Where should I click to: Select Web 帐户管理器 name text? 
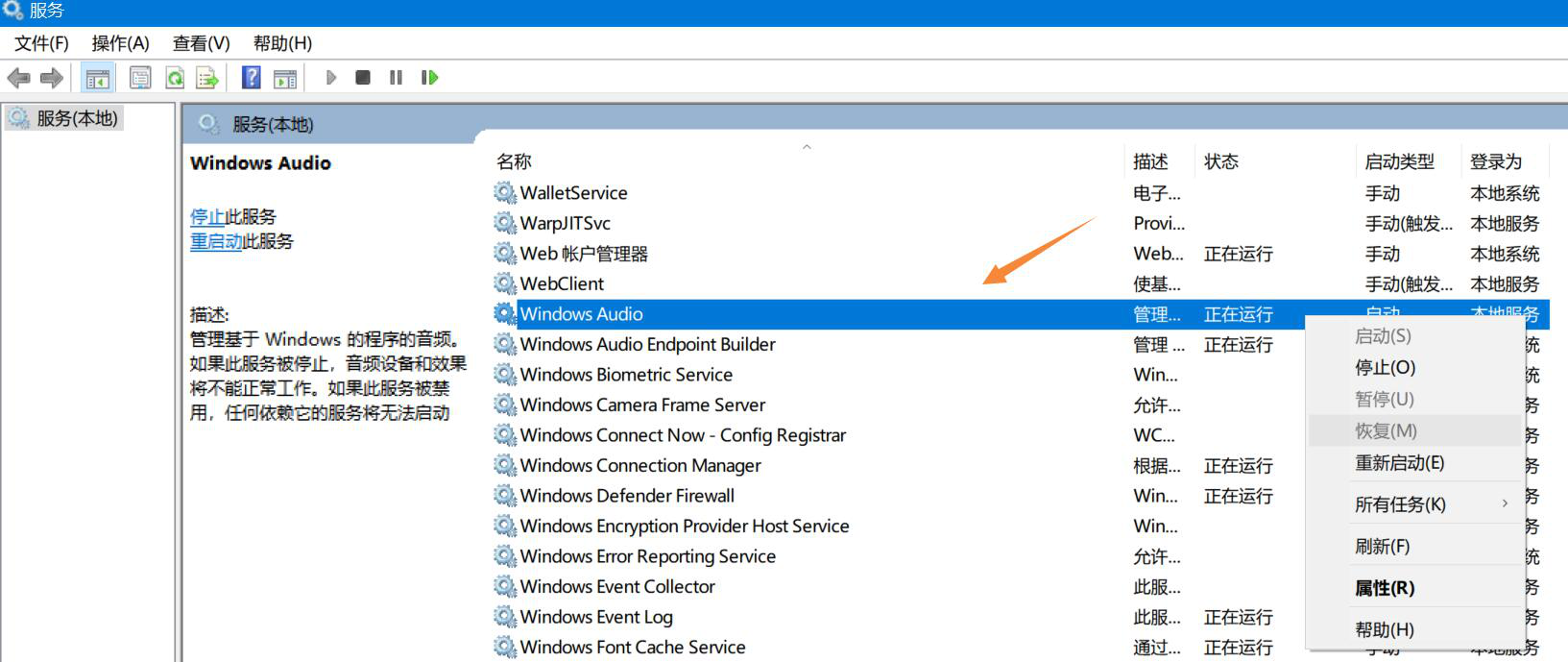[584, 254]
